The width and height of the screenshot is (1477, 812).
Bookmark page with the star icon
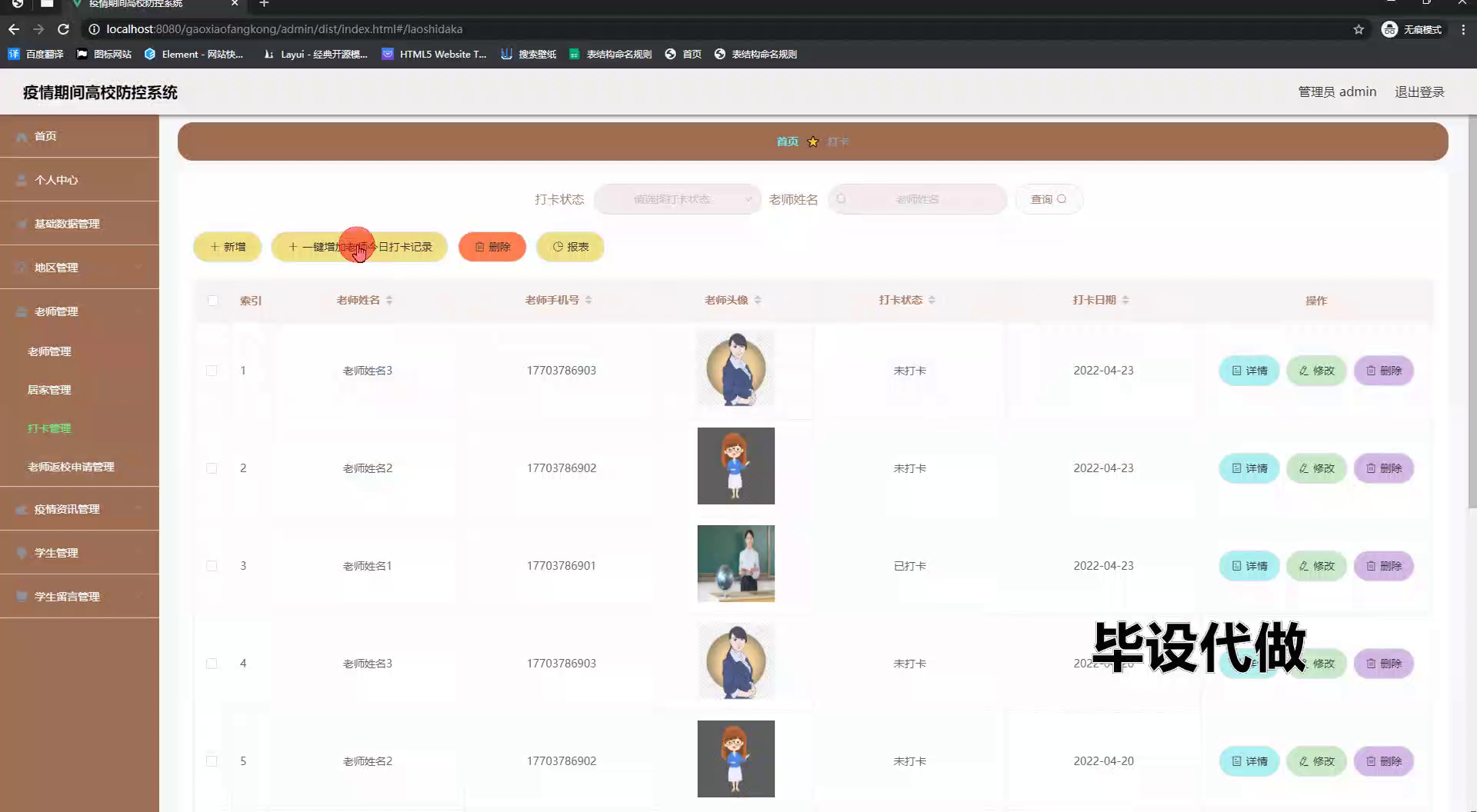[x=1359, y=29]
